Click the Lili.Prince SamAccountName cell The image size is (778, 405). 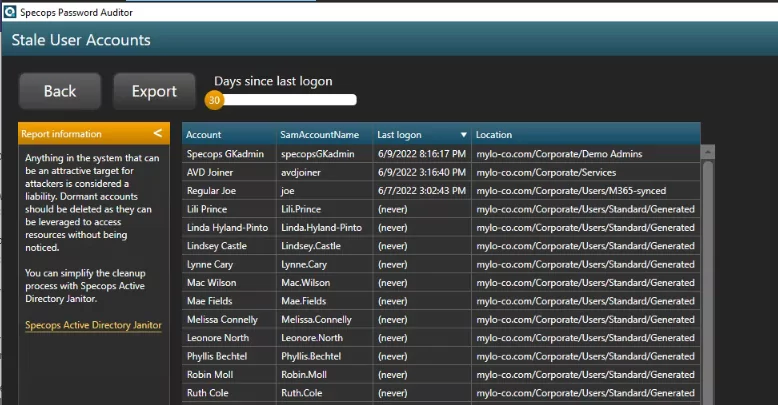click(x=324, y=209)
